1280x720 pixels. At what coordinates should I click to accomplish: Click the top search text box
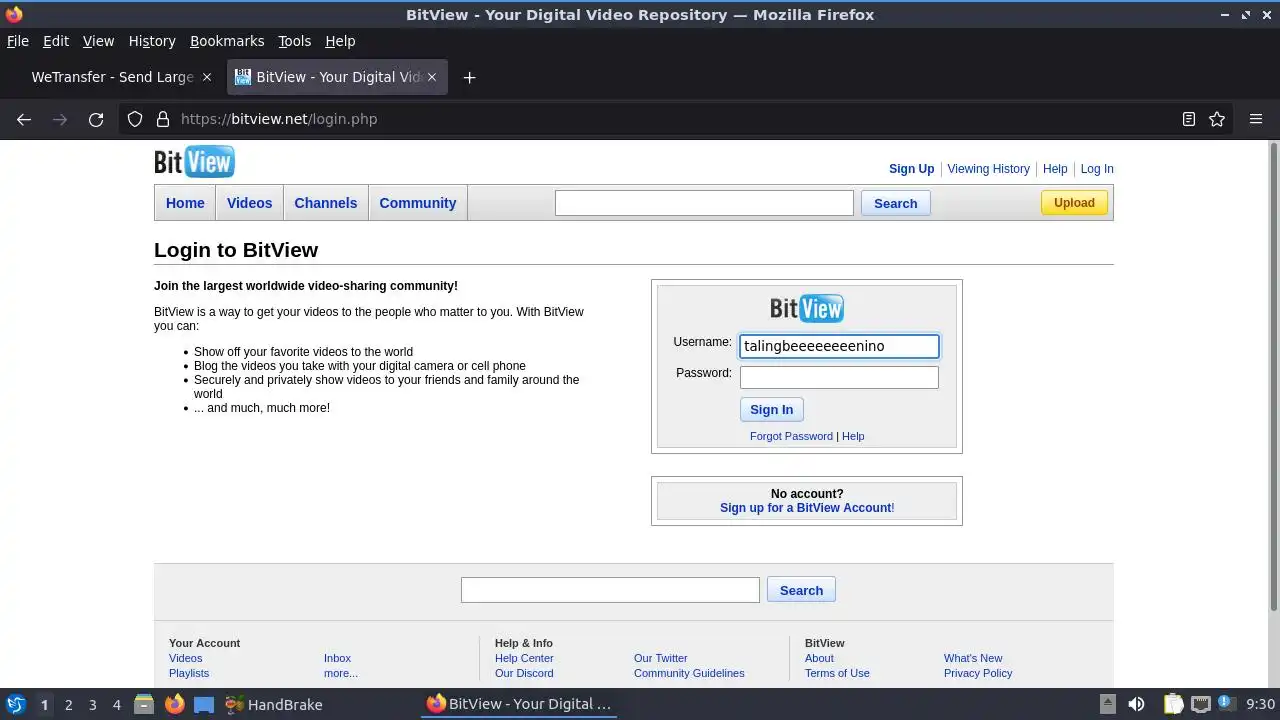(x=704, y=203)
